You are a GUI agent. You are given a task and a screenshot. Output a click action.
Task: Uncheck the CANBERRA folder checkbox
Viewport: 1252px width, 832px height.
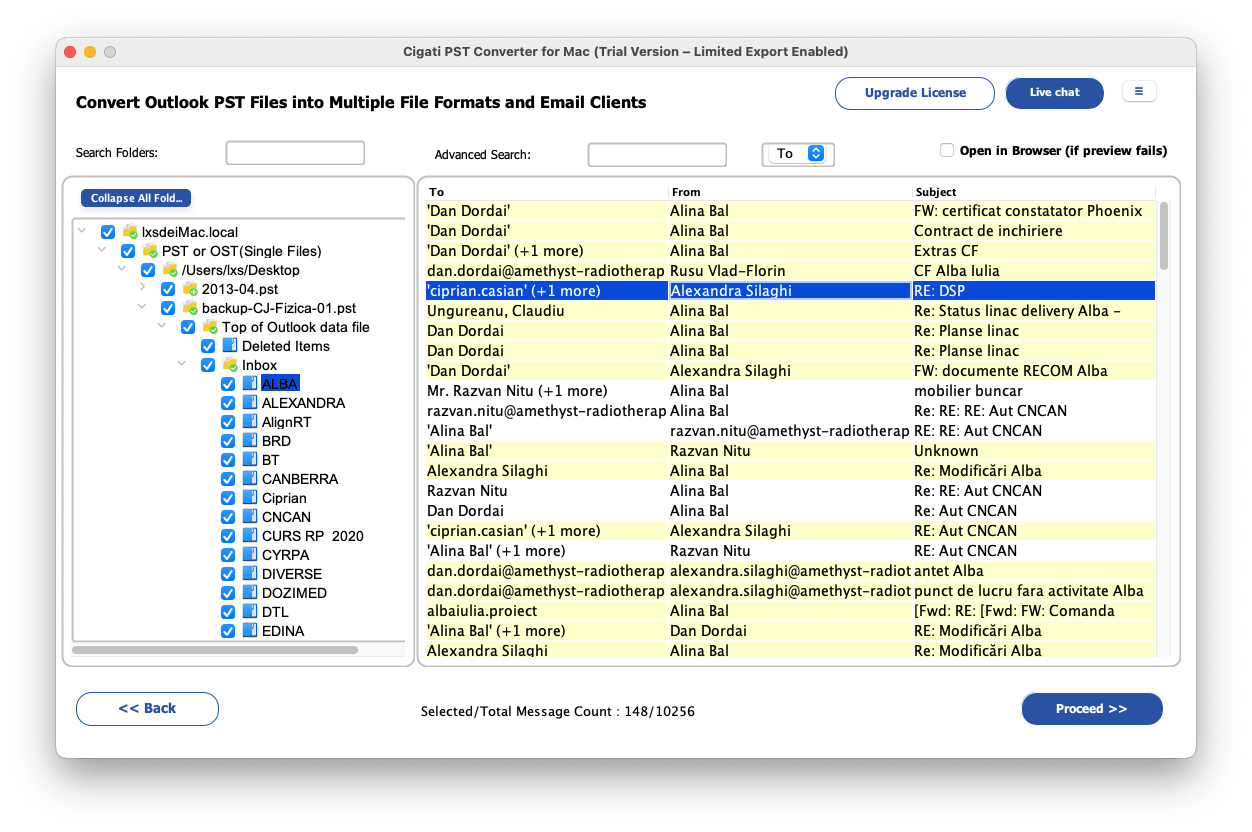pyautogui.click(x=228, y=479)
